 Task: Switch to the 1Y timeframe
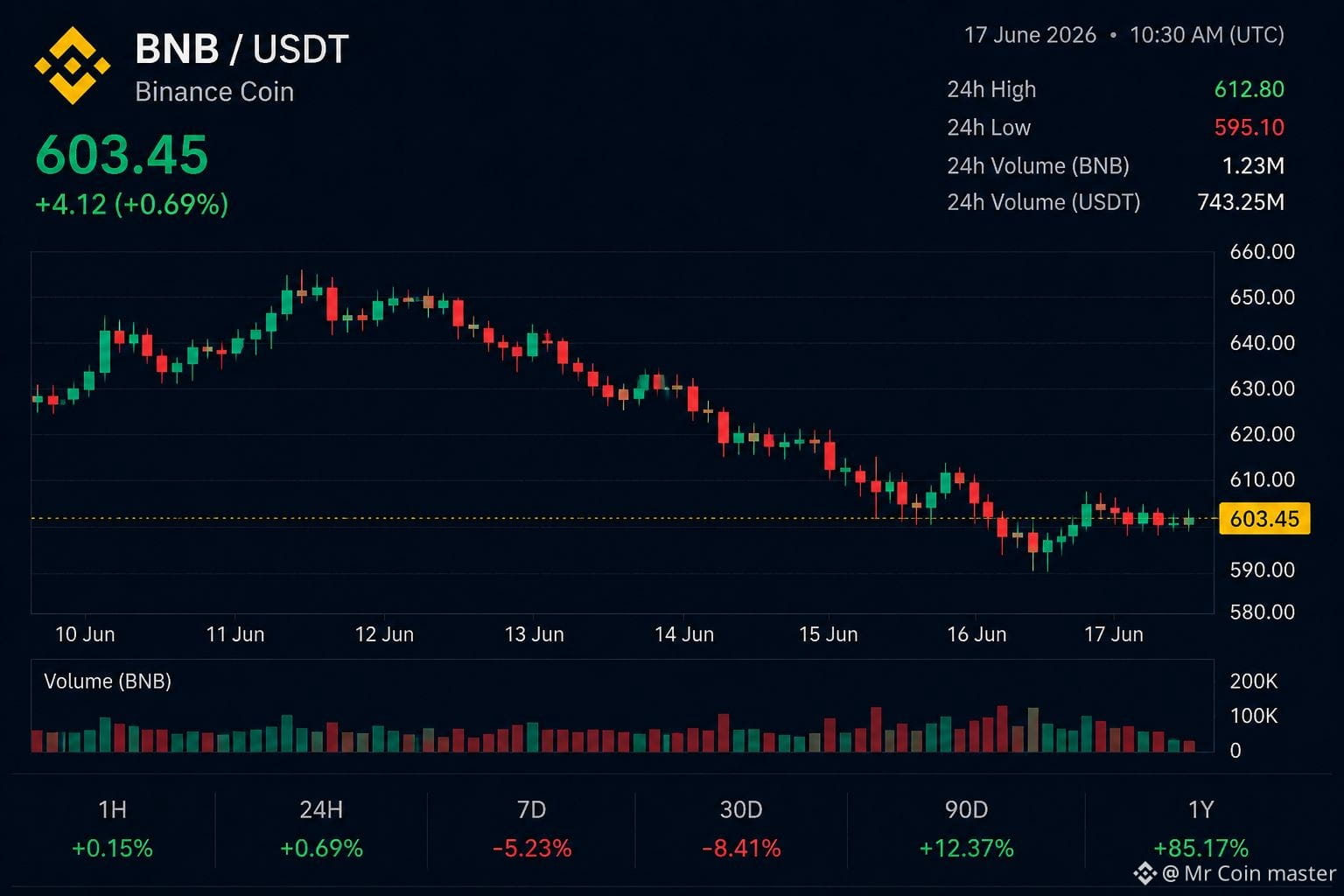tap(1201, 810)
